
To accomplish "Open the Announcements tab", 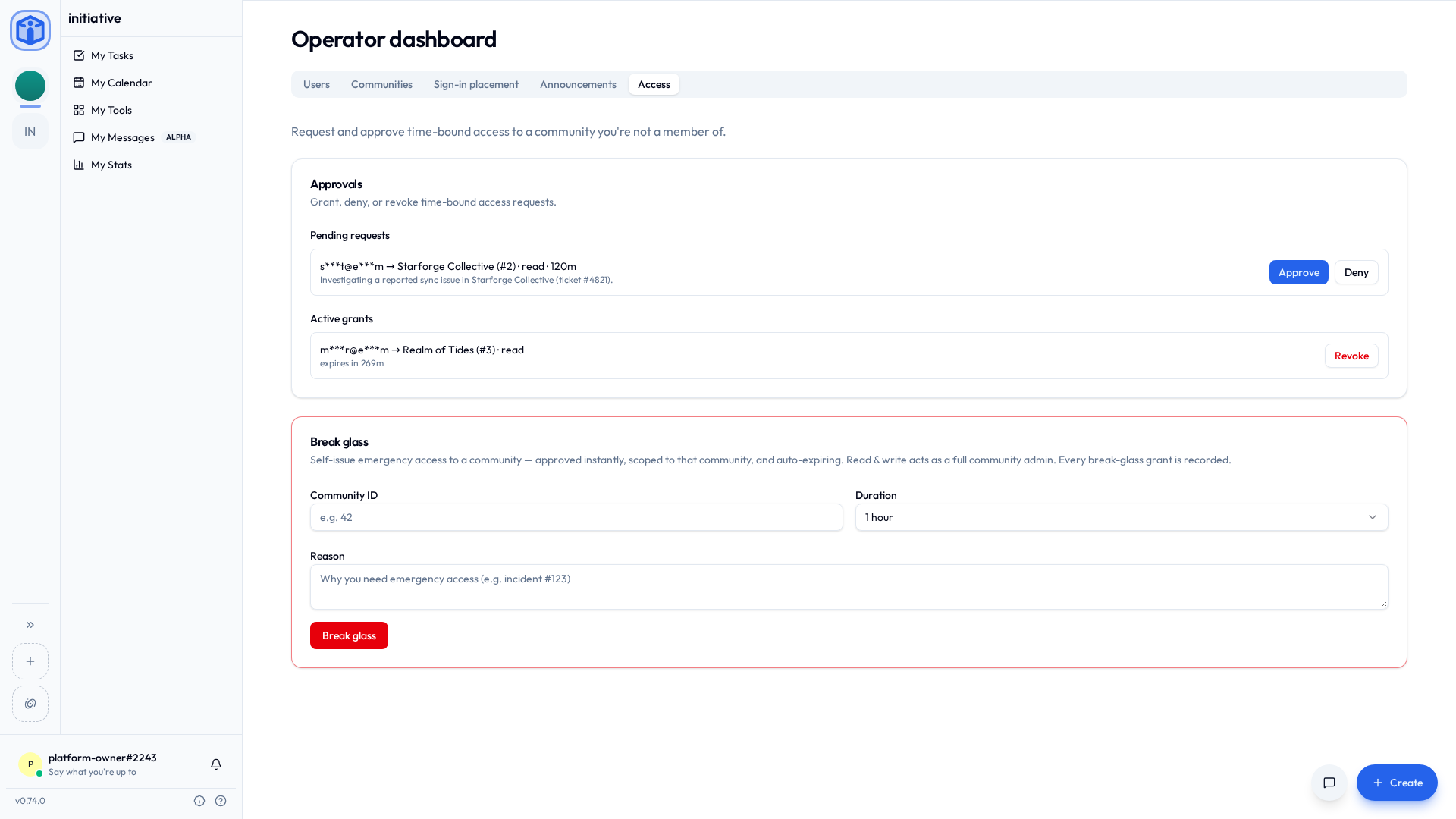I will click(x=578, y=84).
